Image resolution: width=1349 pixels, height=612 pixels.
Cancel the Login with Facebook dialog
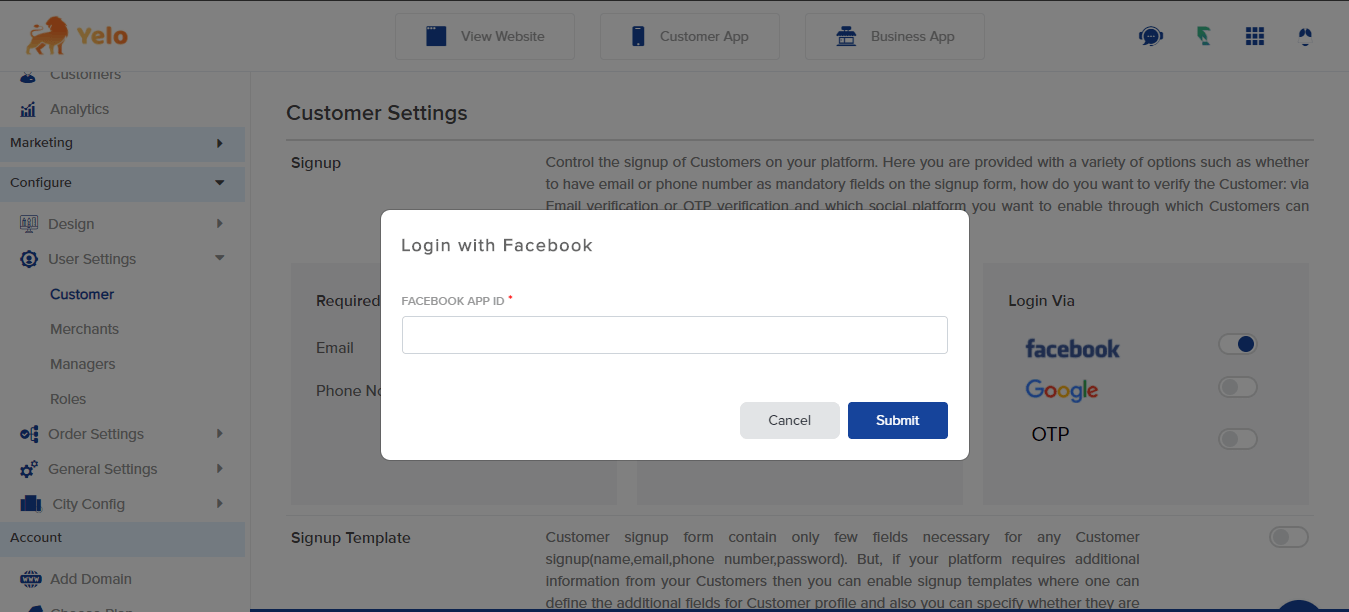[789, 420]
